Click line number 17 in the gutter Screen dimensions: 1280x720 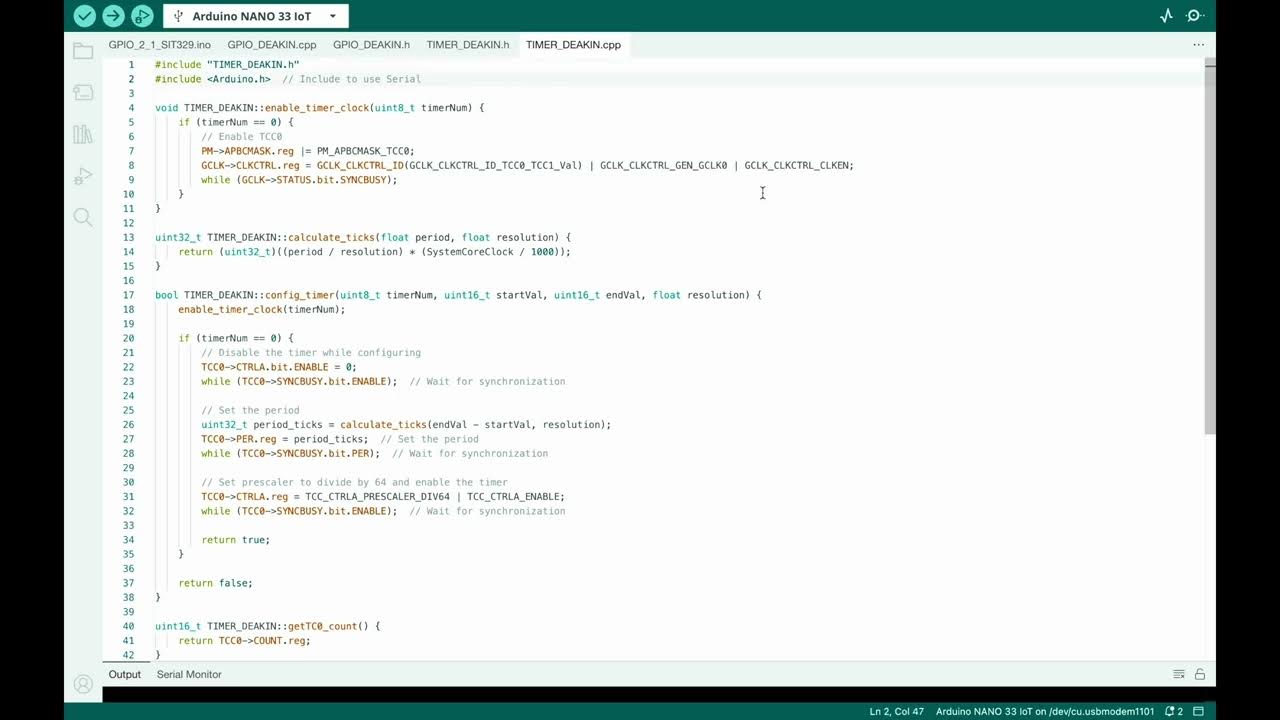tap(128, 295)
